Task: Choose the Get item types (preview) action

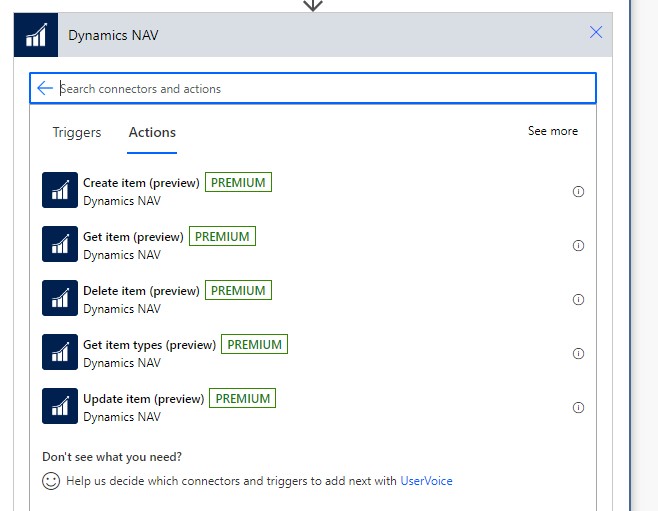Action: click(x=149, y=345)
